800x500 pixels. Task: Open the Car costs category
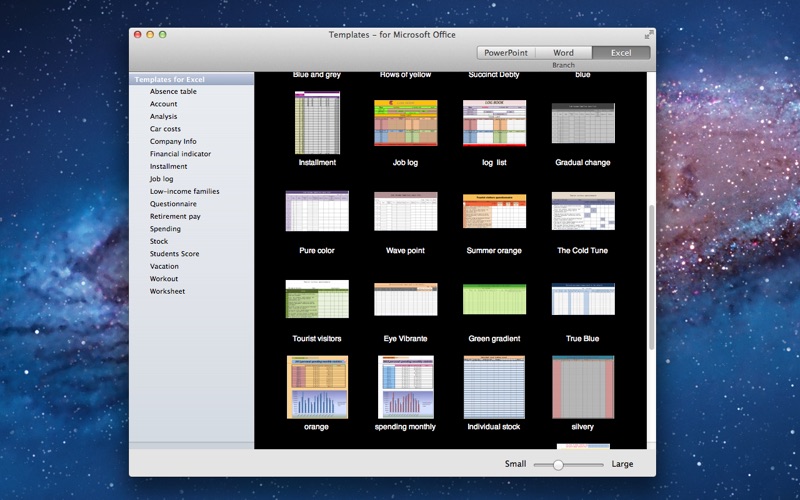[x=165, y=129]
